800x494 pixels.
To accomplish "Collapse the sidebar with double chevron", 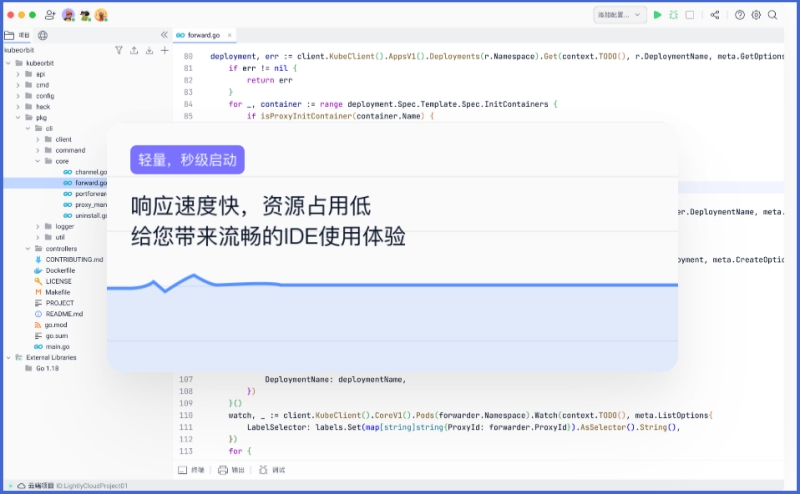I will tap(164, 34).
